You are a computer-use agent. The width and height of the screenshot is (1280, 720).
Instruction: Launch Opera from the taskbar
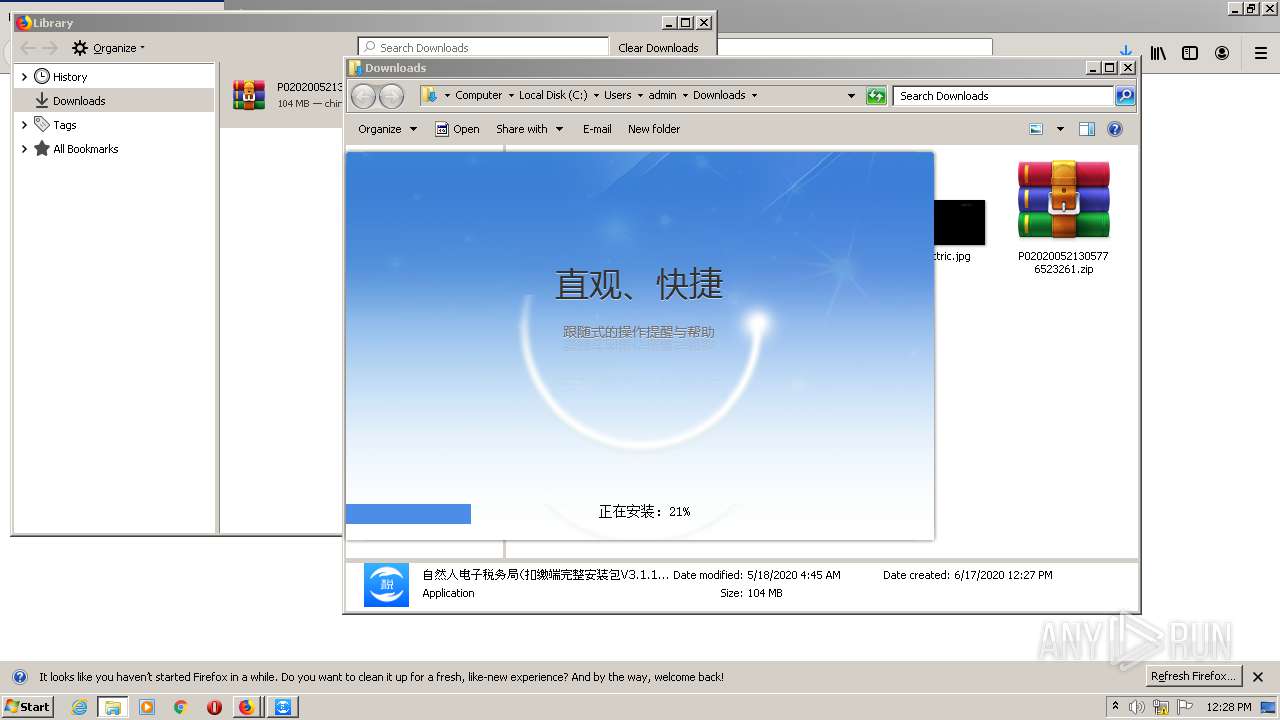coord(214,707)
